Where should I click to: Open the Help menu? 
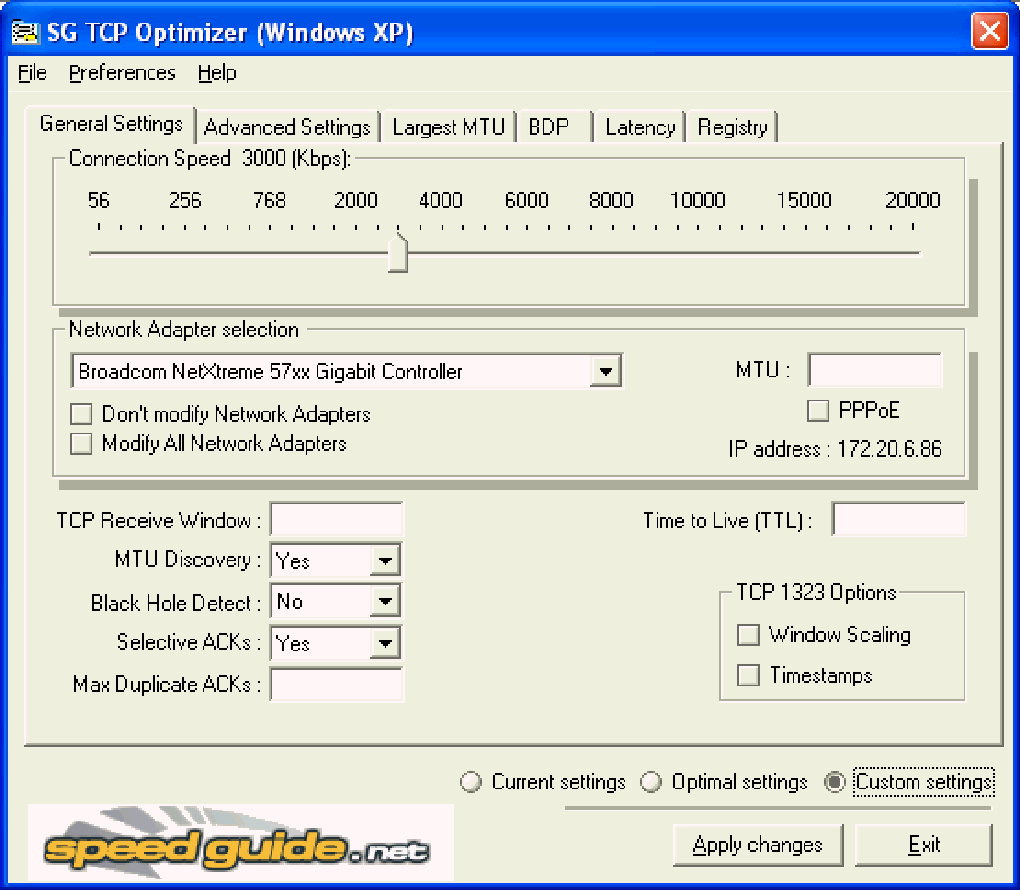coord(217,73)
